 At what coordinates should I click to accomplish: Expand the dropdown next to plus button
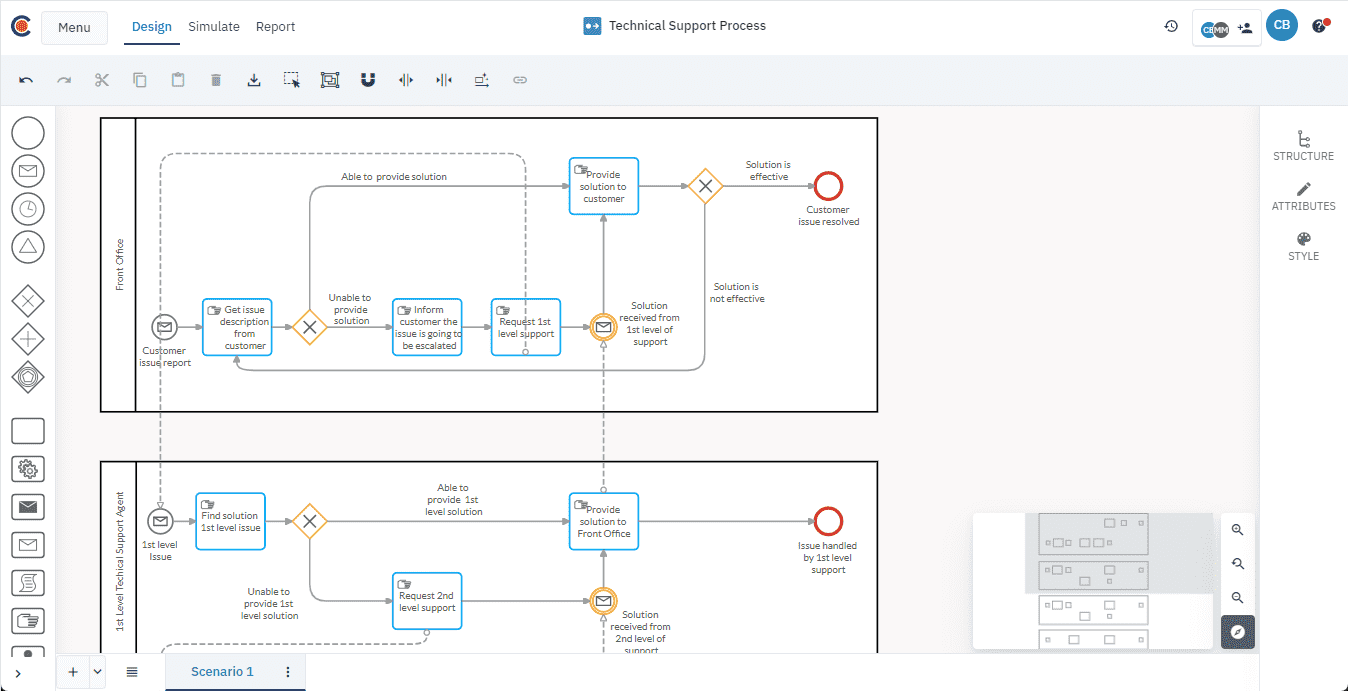click(x=97, y=672)
